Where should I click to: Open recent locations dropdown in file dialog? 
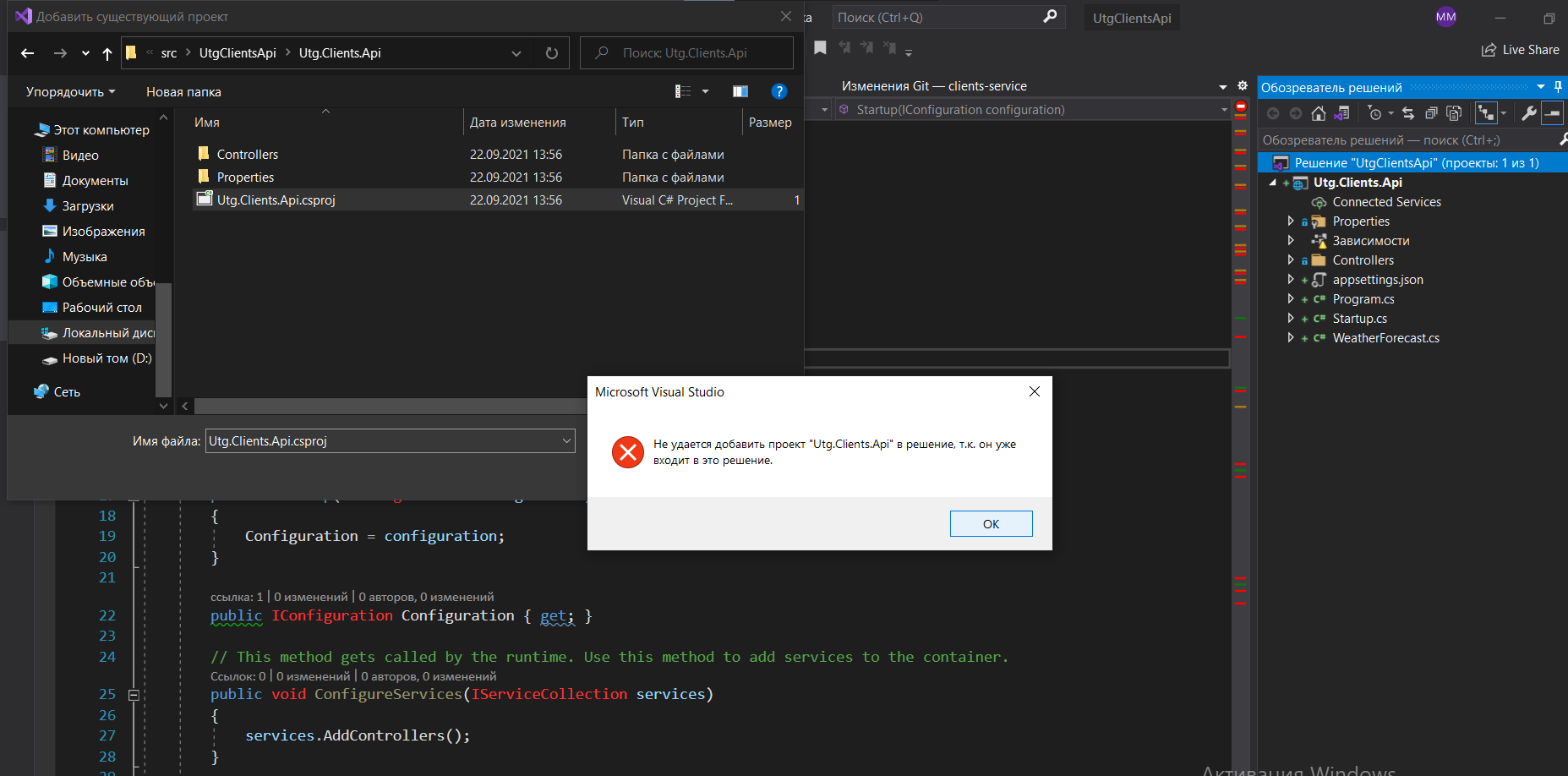coord(85,53)
